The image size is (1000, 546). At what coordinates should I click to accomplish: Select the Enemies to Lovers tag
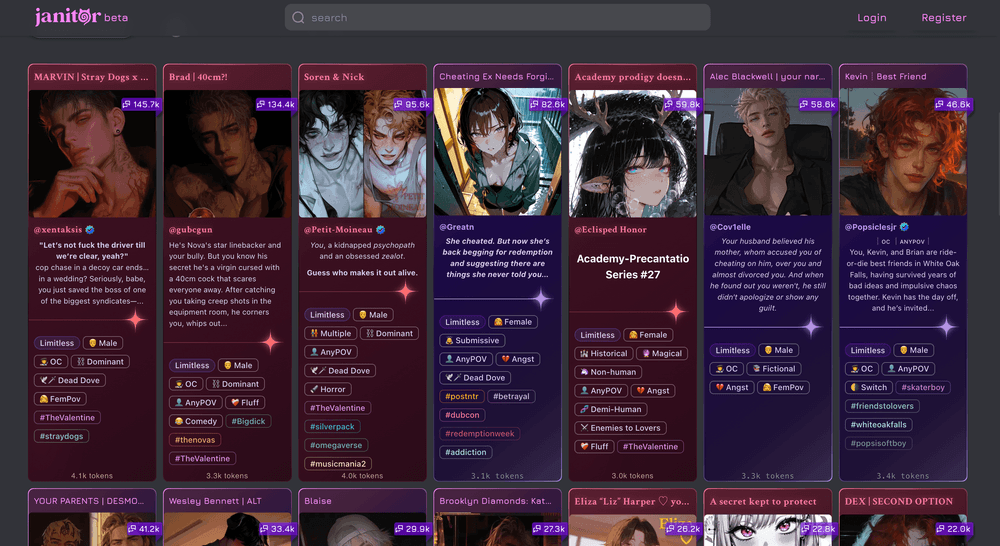click(x=620, y=428)
